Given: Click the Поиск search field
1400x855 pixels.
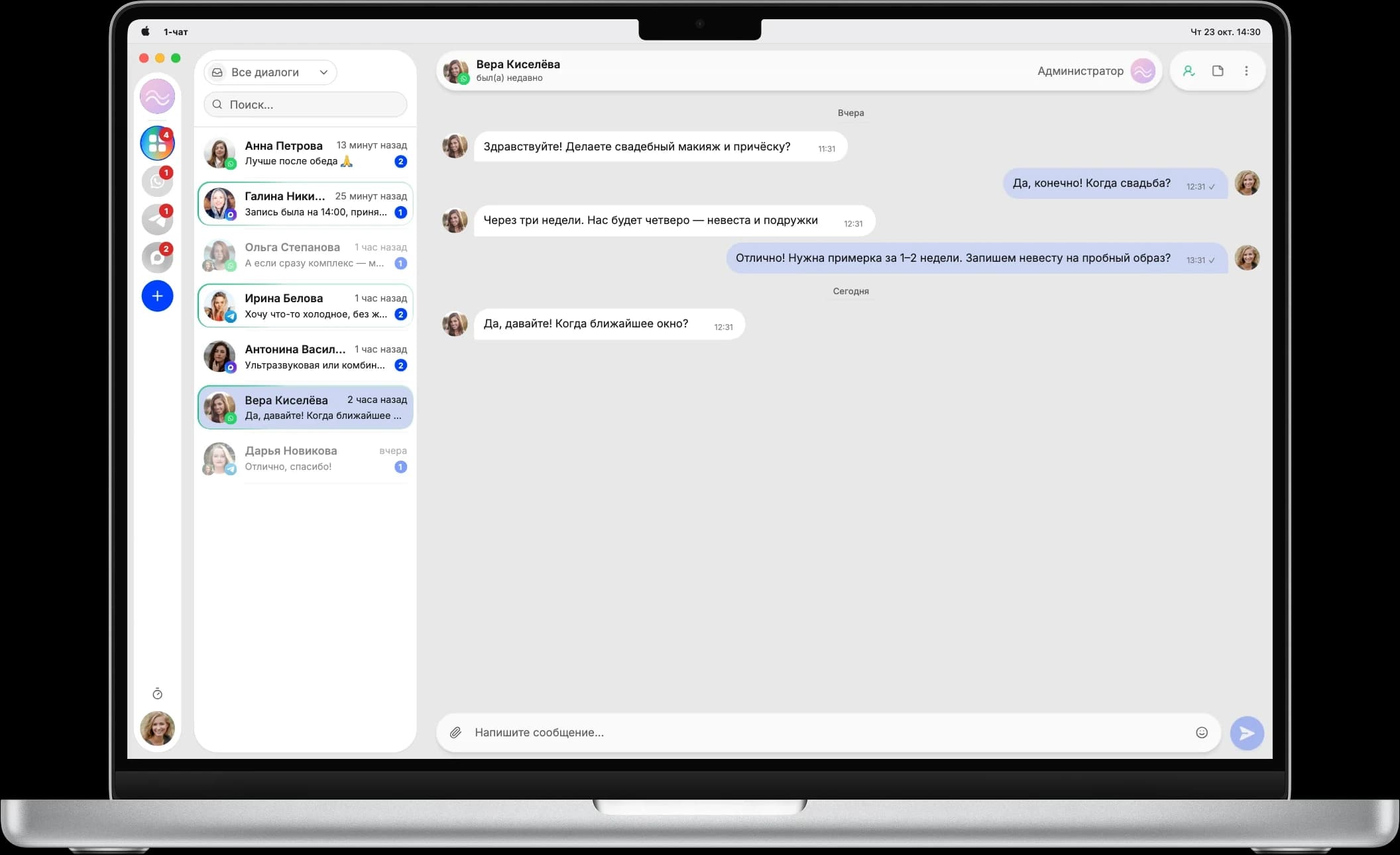Looking at the screenshot, I should tap(306, 104).
